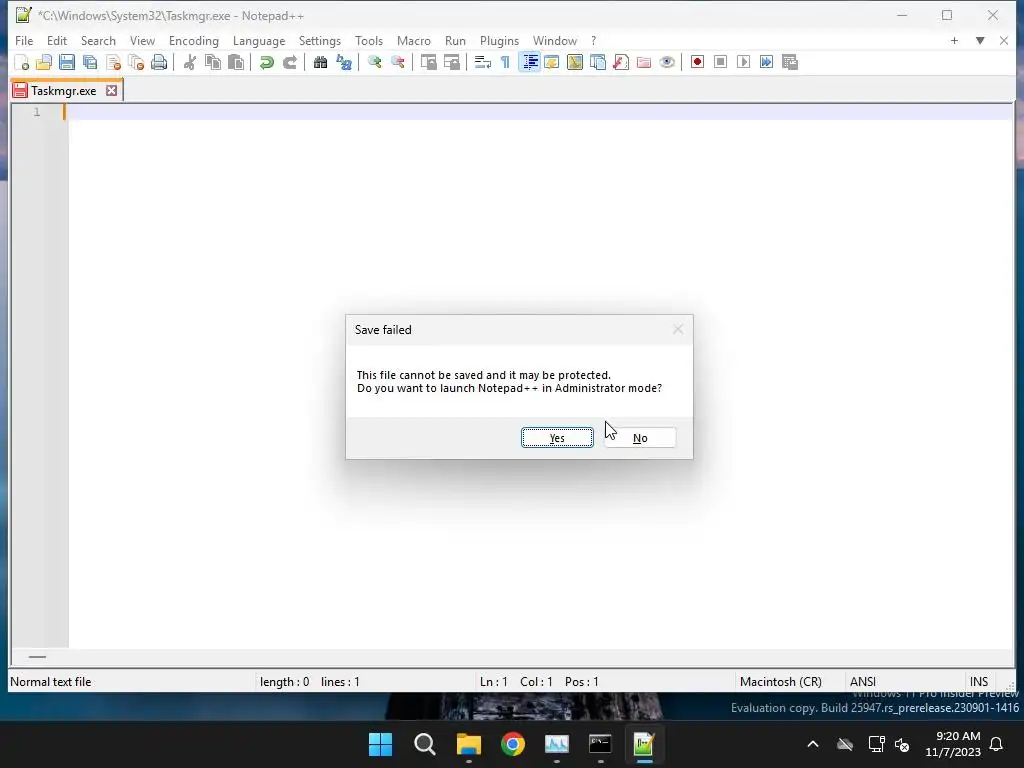Click the user-defined language icon
The height and width of the screenshot is (768, 1024).
[552, 62]
